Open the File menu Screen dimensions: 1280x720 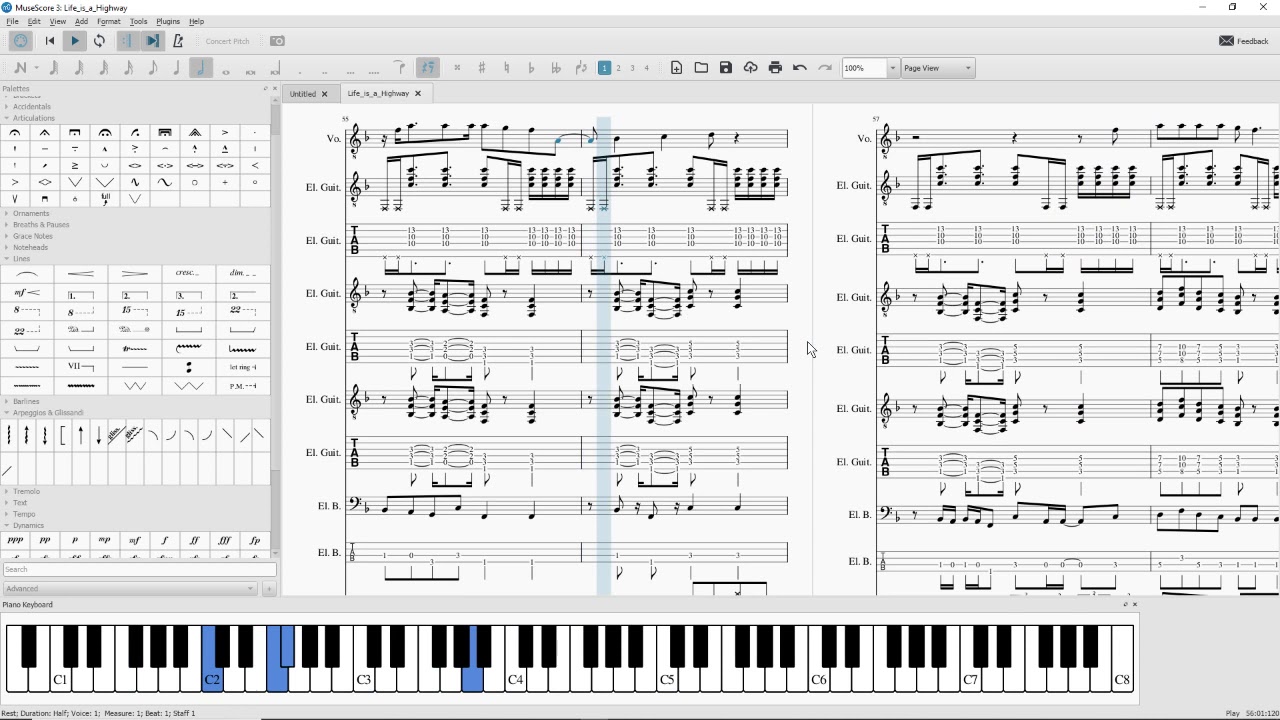(x=12, y=21)
